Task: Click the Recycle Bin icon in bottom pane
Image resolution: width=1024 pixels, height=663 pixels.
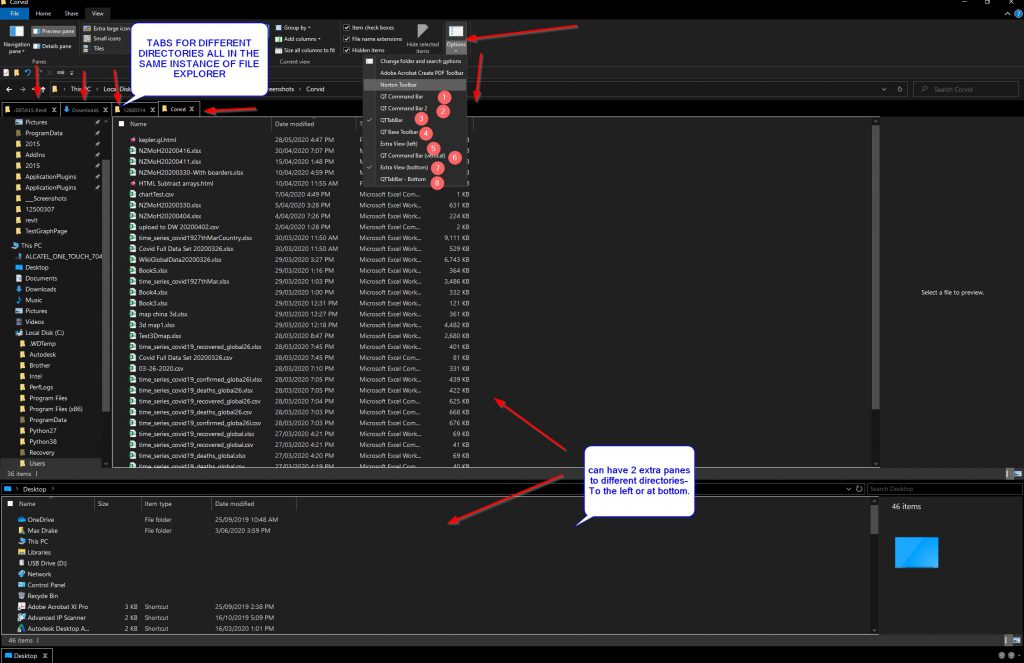Action: [x=22, y=595]
